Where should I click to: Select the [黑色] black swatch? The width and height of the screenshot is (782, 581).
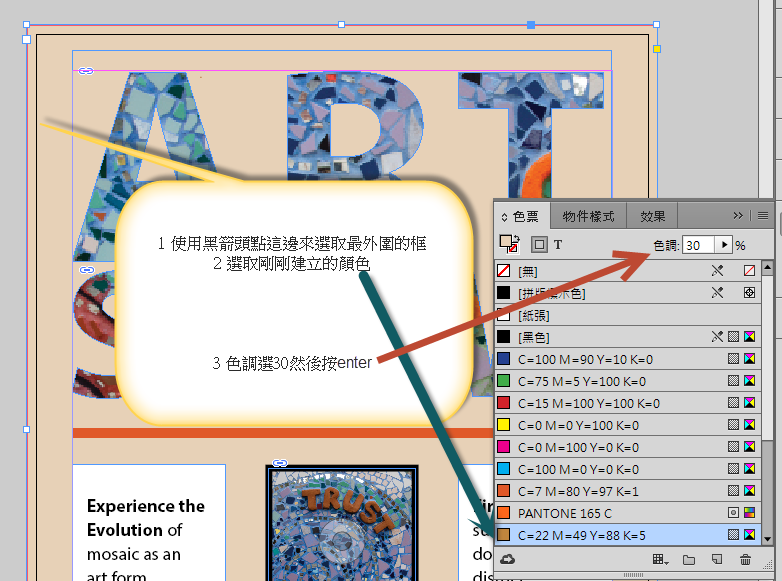click(628, 337)
